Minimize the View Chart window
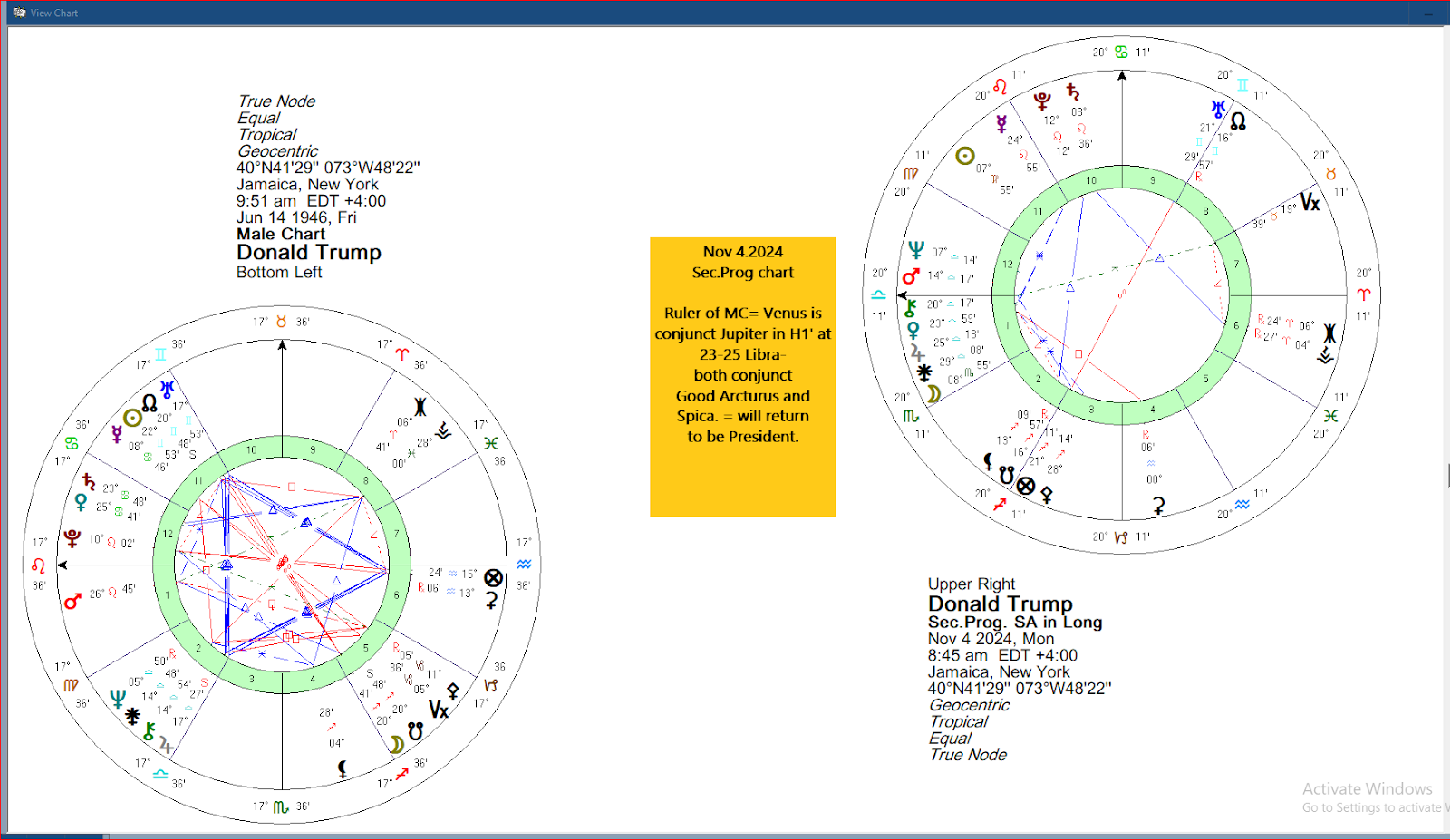The height and width of the screenshot is (840, 1450). pyautogui.click(x=1429, y=13)
